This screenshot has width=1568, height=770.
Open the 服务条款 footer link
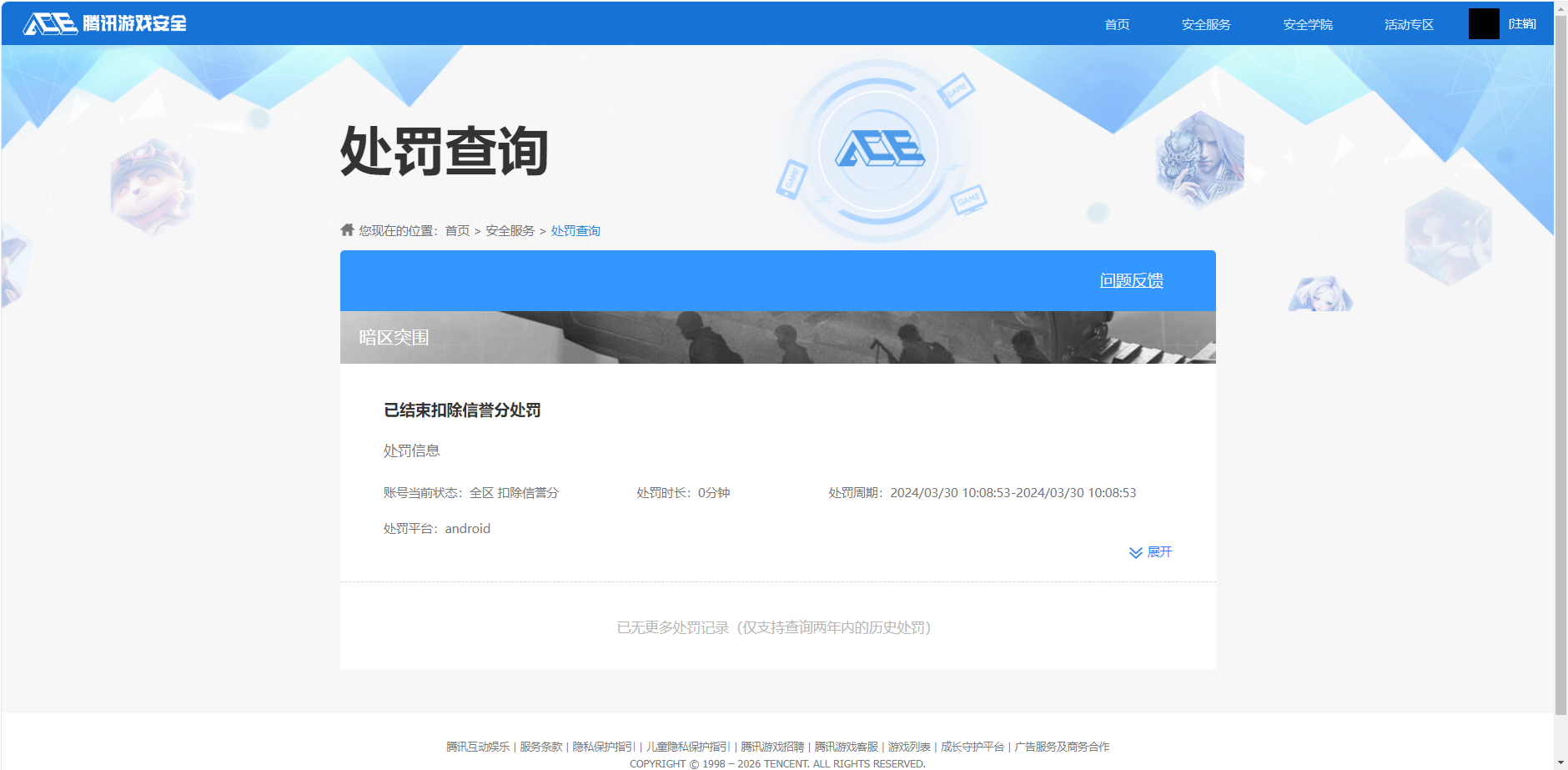pyautogui.click(x=540, y=747)
